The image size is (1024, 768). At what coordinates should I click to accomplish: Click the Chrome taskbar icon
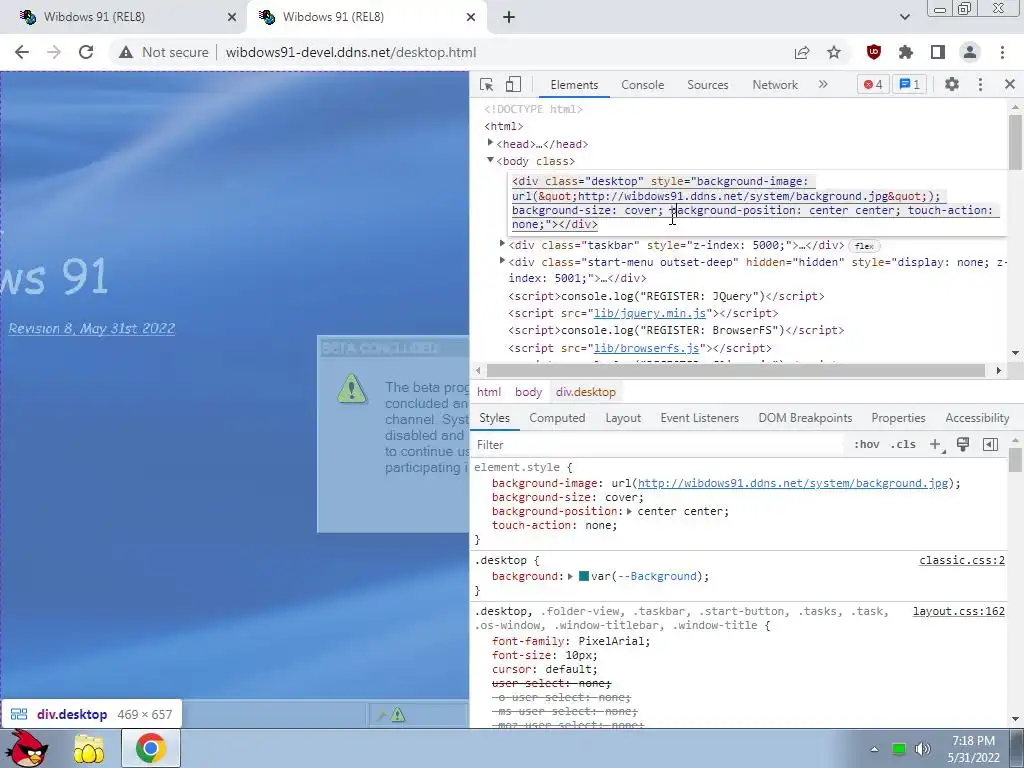click(x=151, y=748)
